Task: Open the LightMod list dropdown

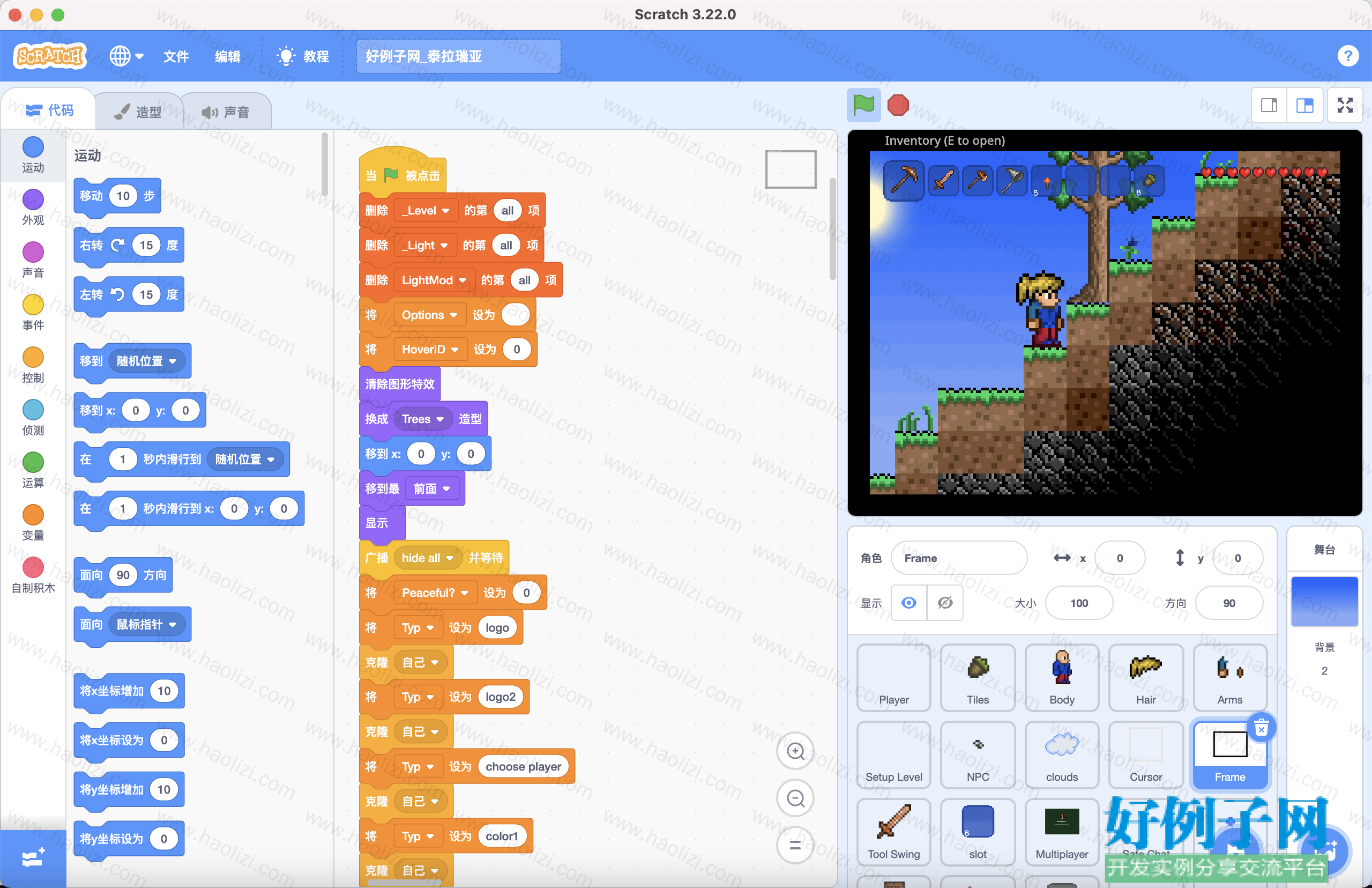Action: (434, 280)
